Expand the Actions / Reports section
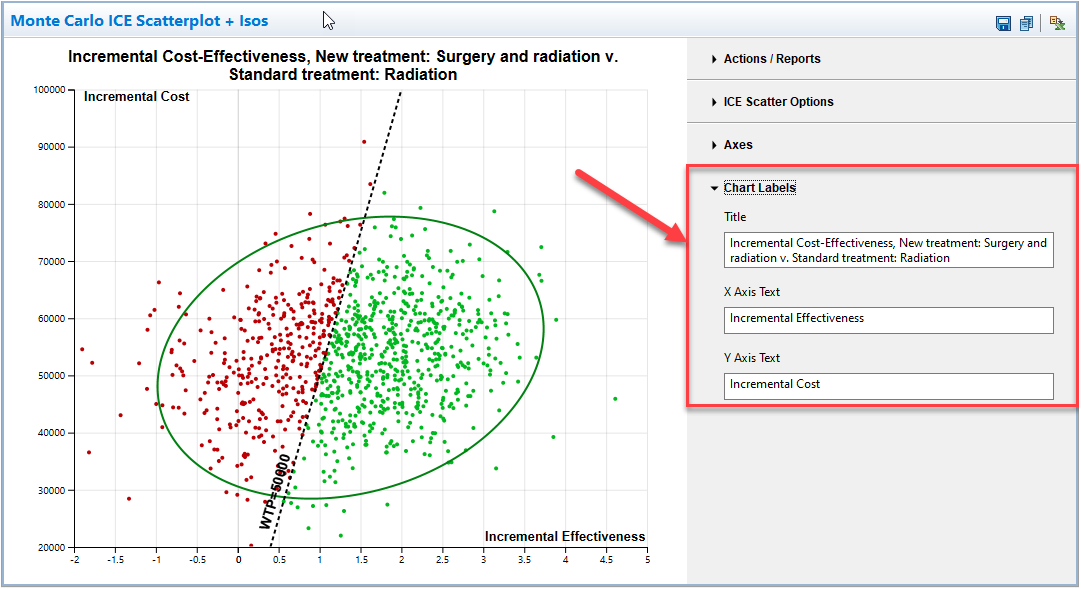 point(771,59)
